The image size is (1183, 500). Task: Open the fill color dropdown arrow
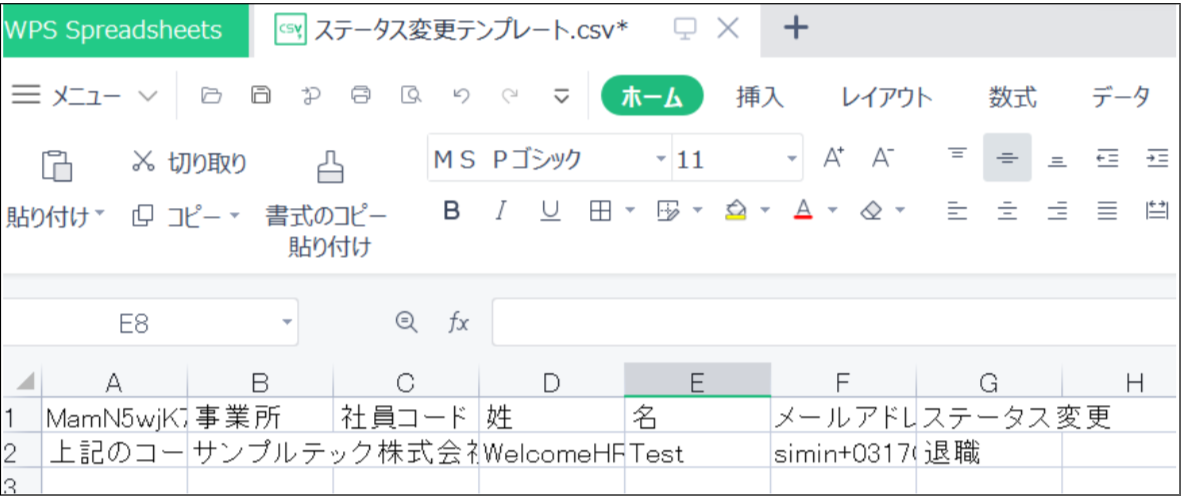click(x=765, y=210)
